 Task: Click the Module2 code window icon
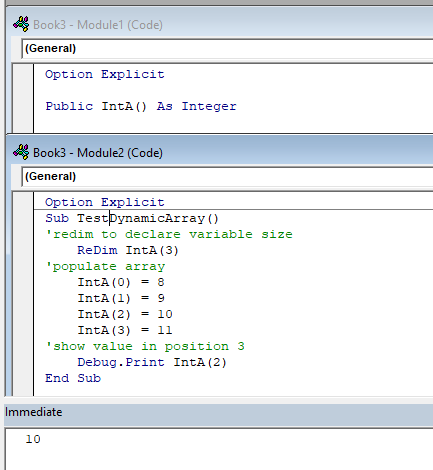click(21, 152)
